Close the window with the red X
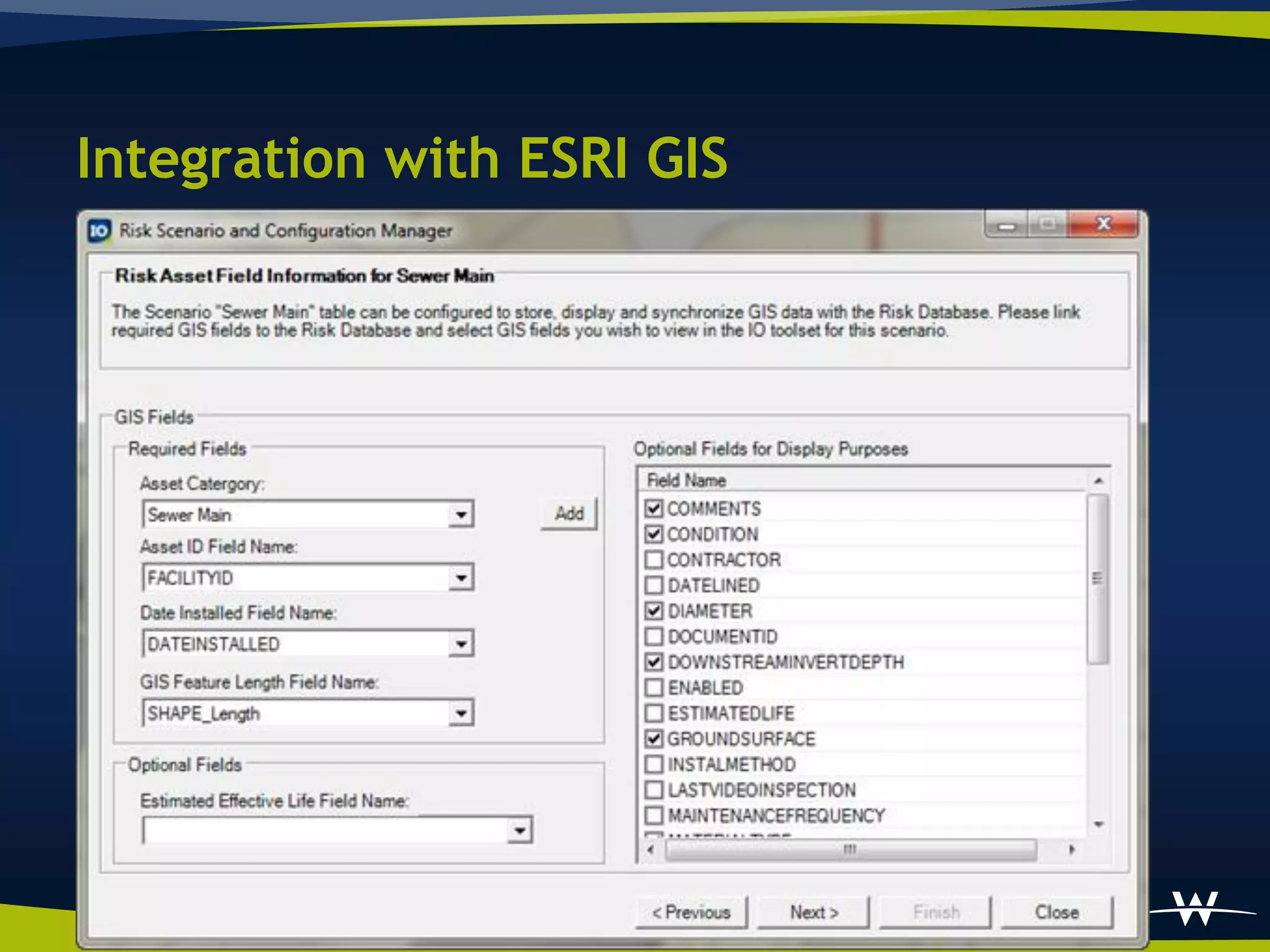1270x952 pixels. [1103, 224]
